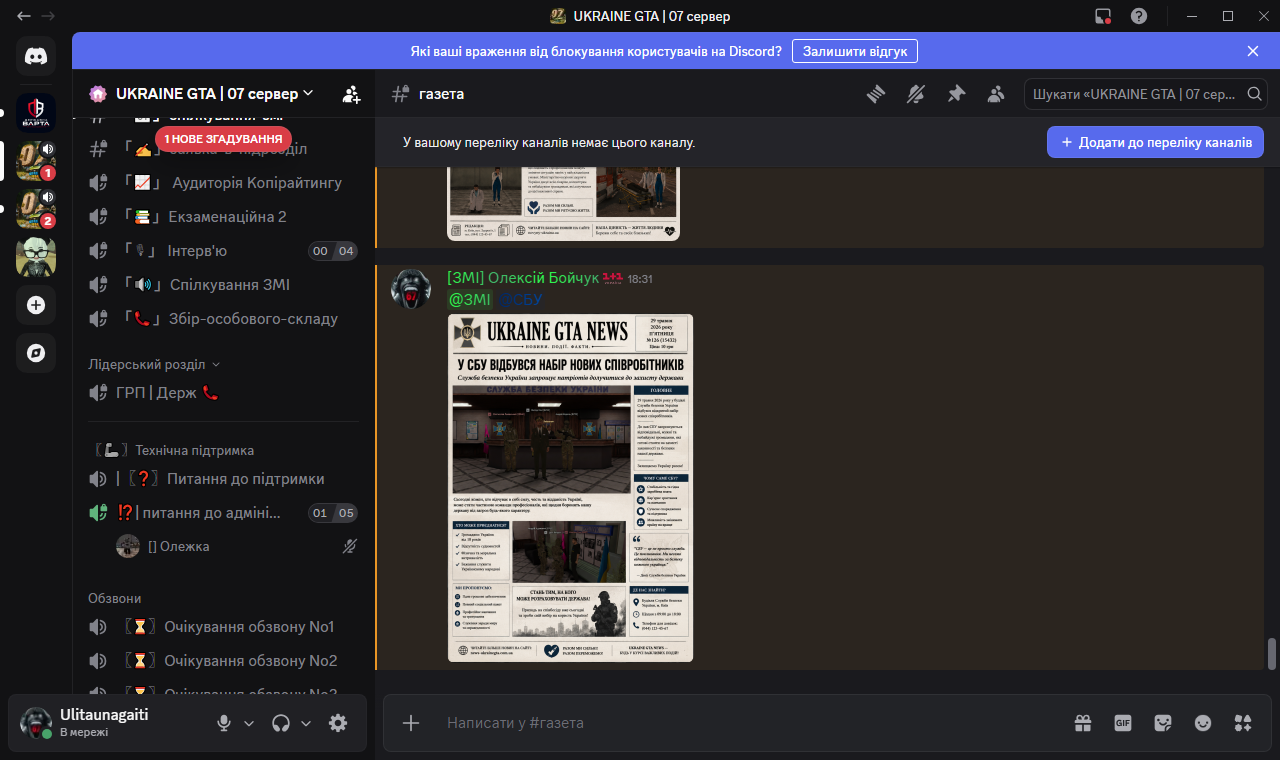Add a new server

[36, 305]
